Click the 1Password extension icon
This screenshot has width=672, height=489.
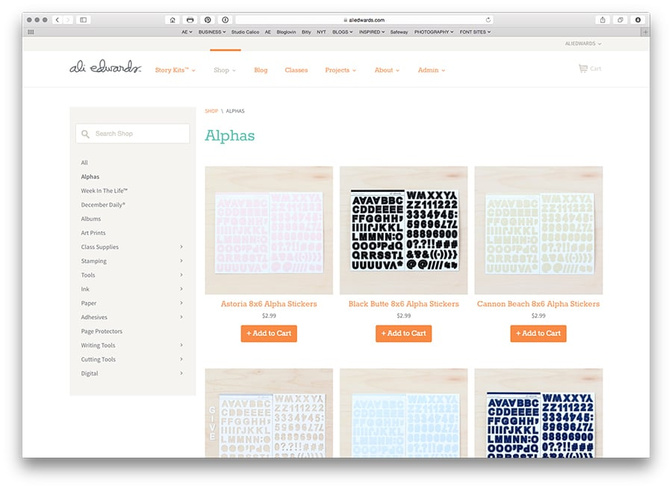[x=225, y=20]
